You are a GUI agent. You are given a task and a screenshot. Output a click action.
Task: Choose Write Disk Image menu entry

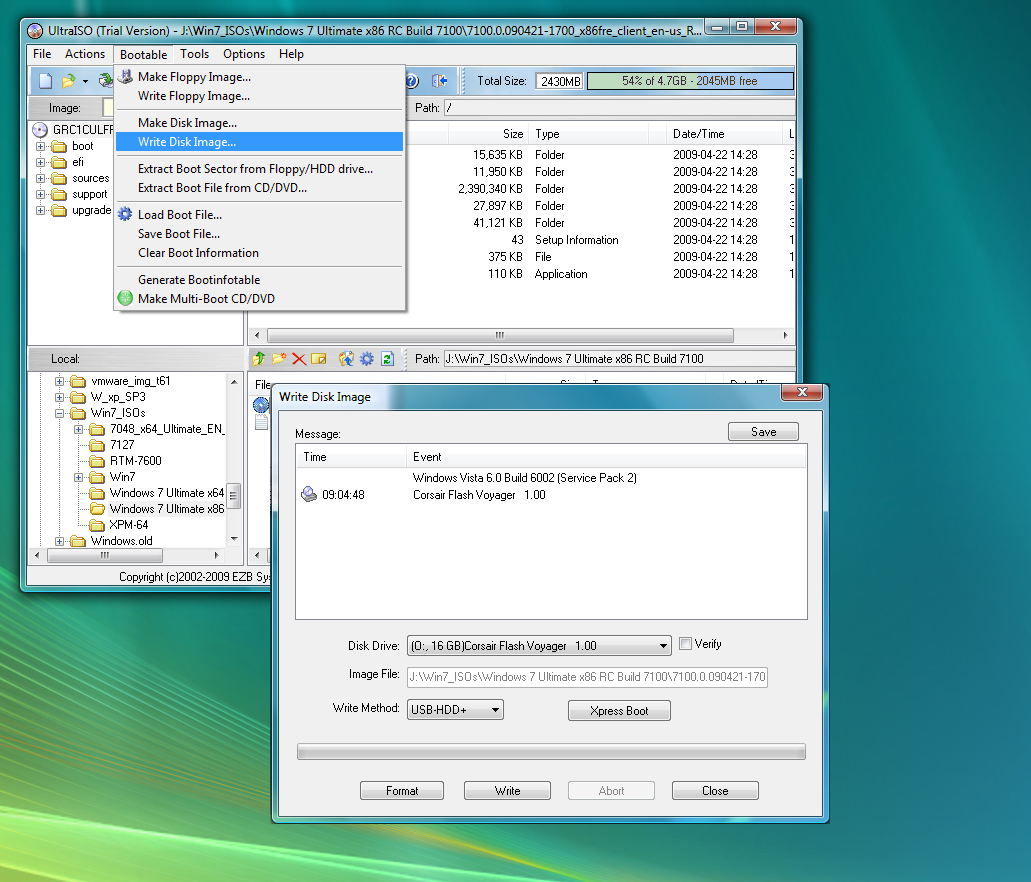tap(260, 141)
